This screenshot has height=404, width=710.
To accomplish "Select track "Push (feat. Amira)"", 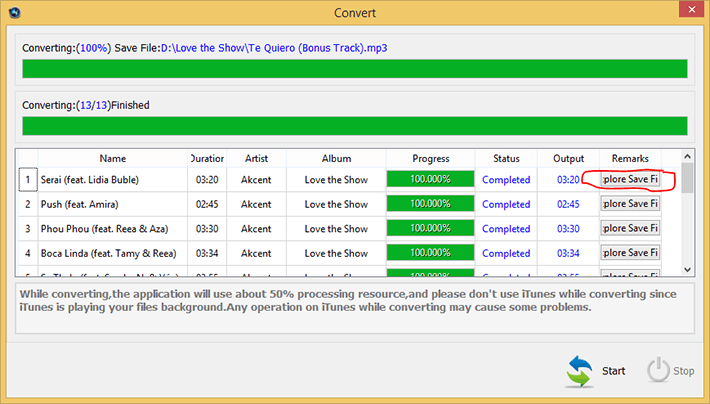I will click(x=79, y=204).
